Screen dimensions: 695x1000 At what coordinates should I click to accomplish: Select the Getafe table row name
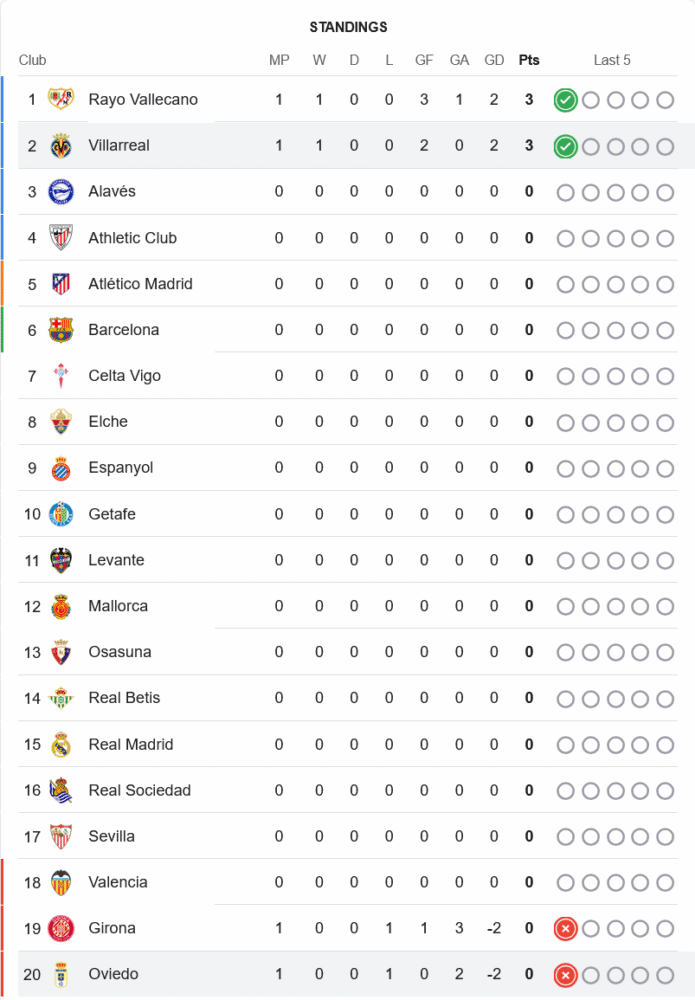coord(112,514)
